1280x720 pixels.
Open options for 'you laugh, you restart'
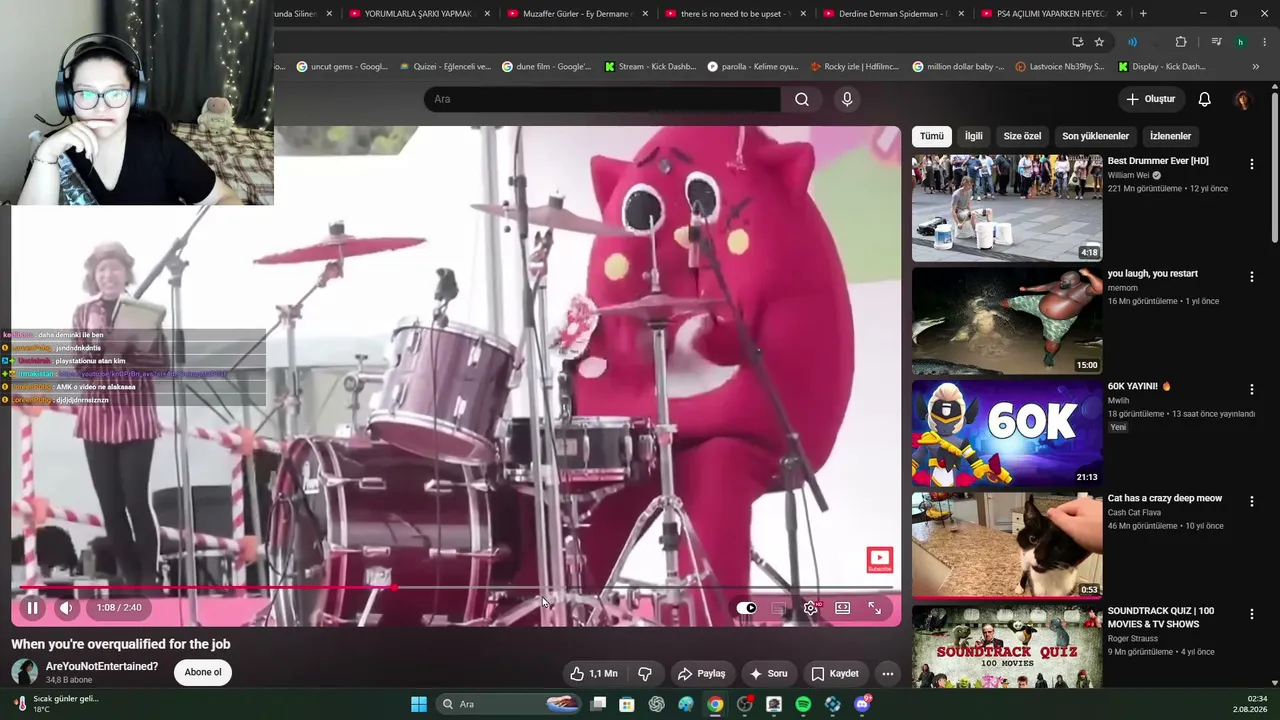(x=1251, y=277)
